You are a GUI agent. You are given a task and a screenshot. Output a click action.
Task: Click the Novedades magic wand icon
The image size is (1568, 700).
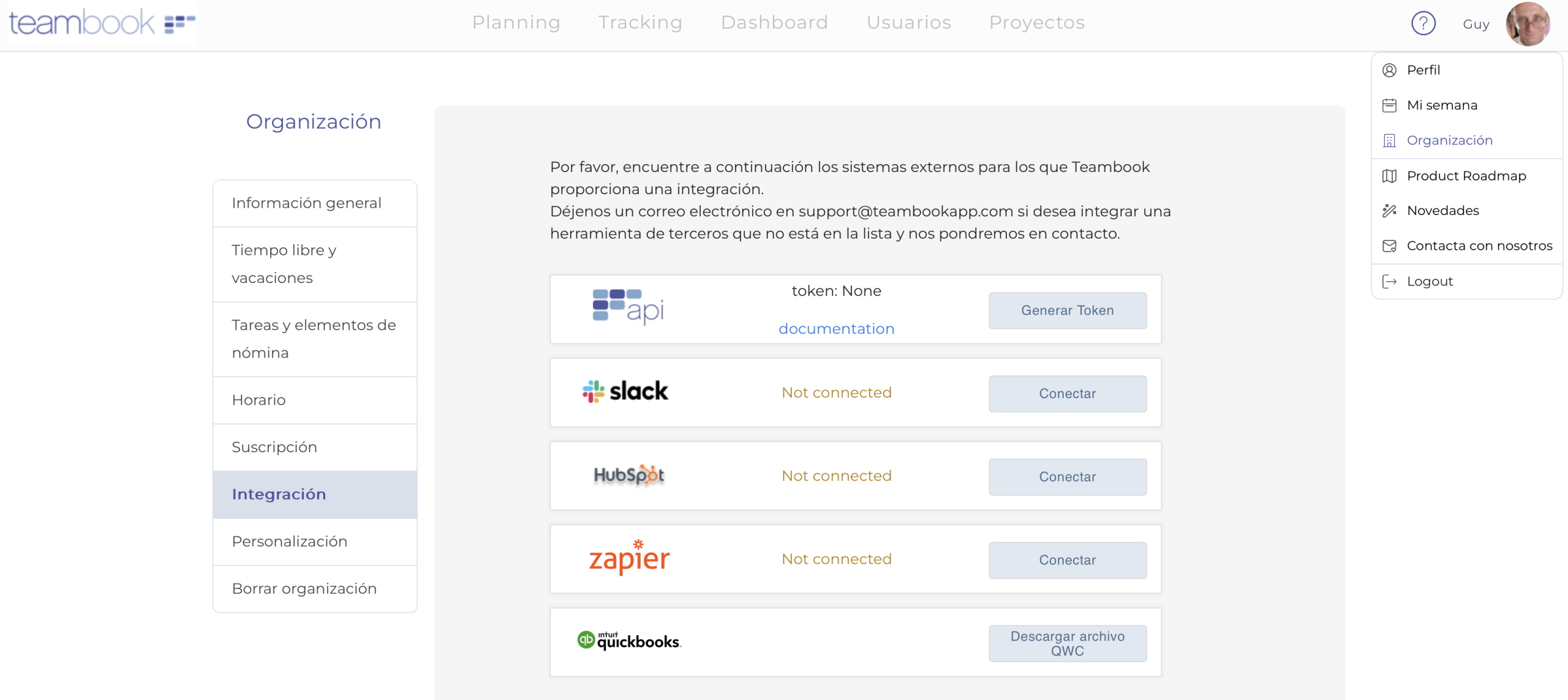click(x=1389, y=211)
